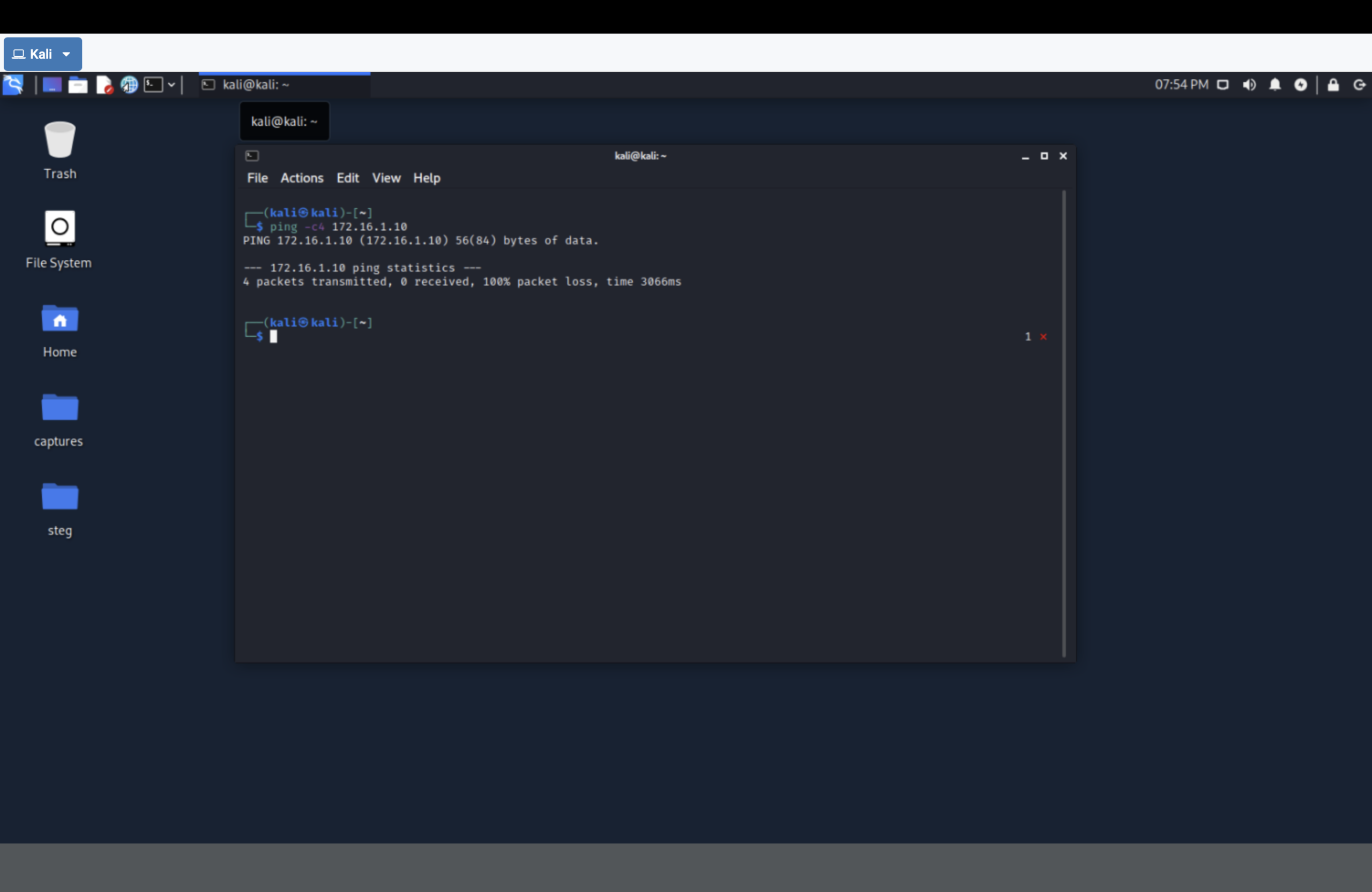Click the volume speaker tray icon

[x=1249, y=85]
